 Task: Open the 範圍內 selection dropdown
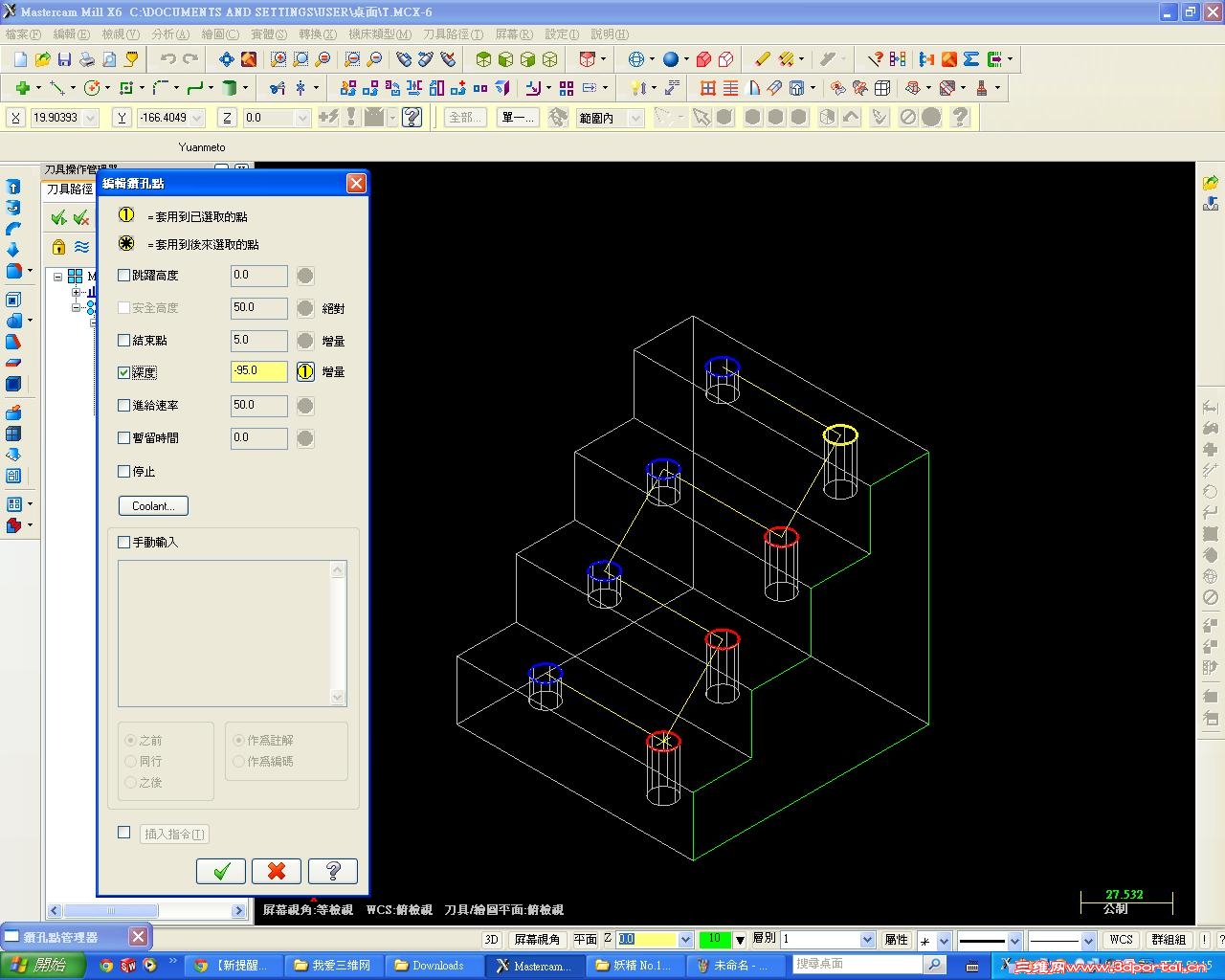(635, 118)
